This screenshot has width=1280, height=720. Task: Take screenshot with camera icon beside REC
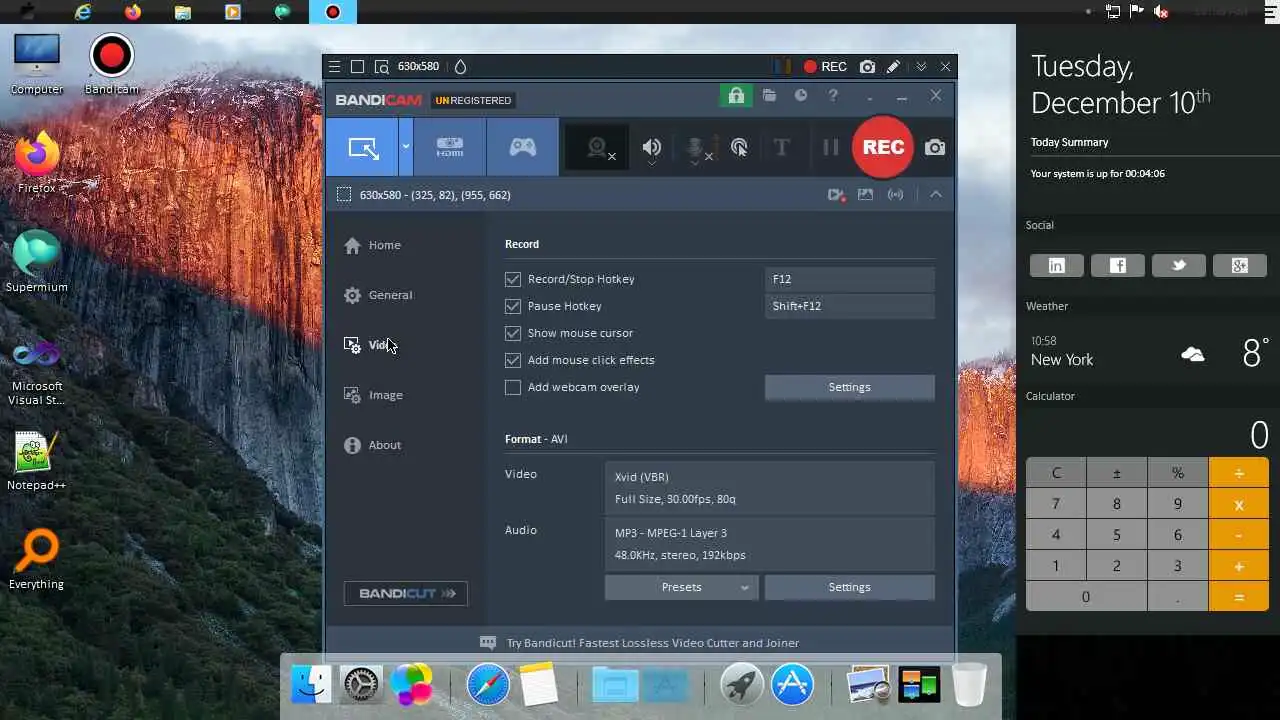click(935, 148)
